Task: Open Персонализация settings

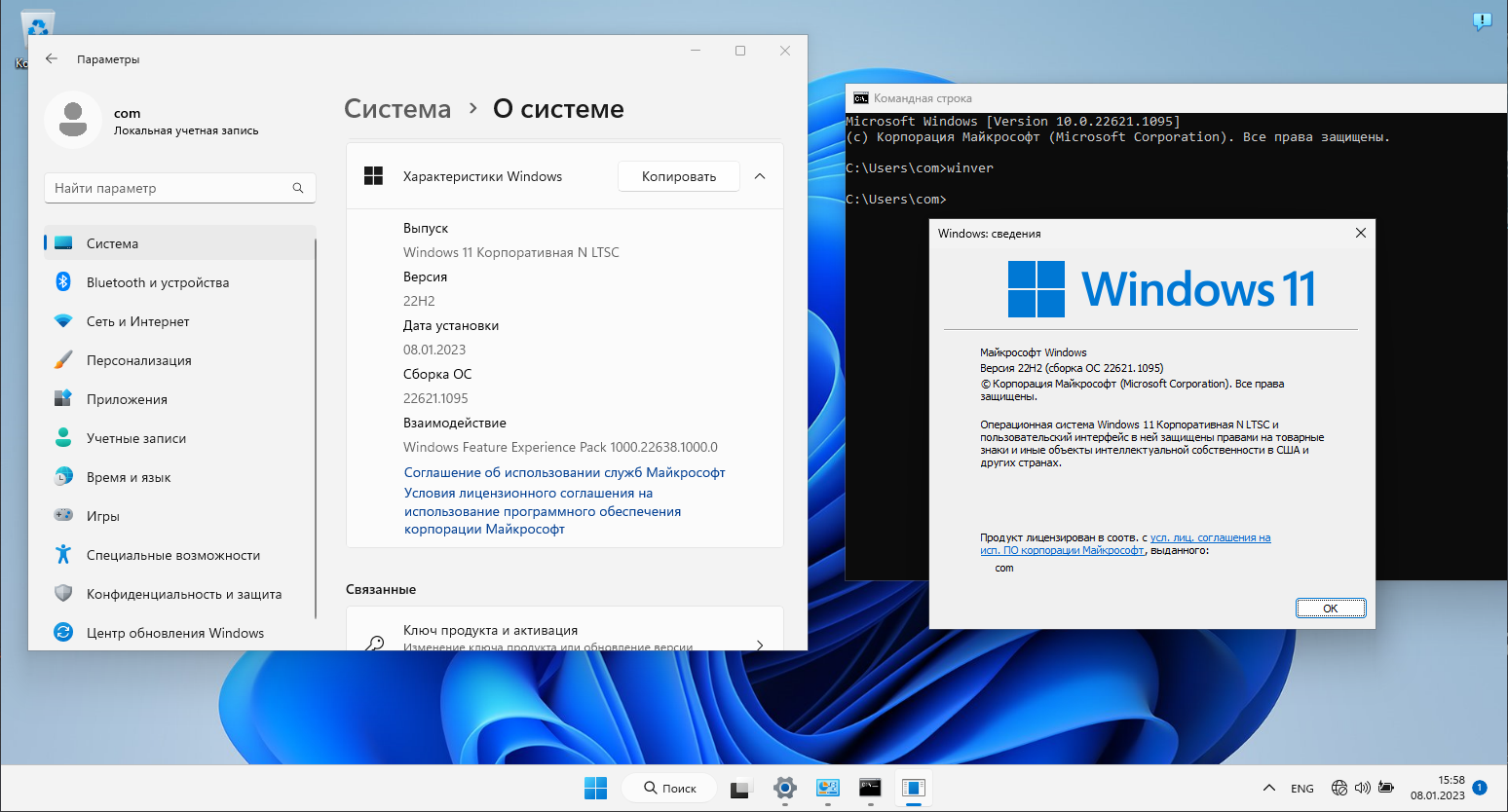Action: tap(180, 360)
